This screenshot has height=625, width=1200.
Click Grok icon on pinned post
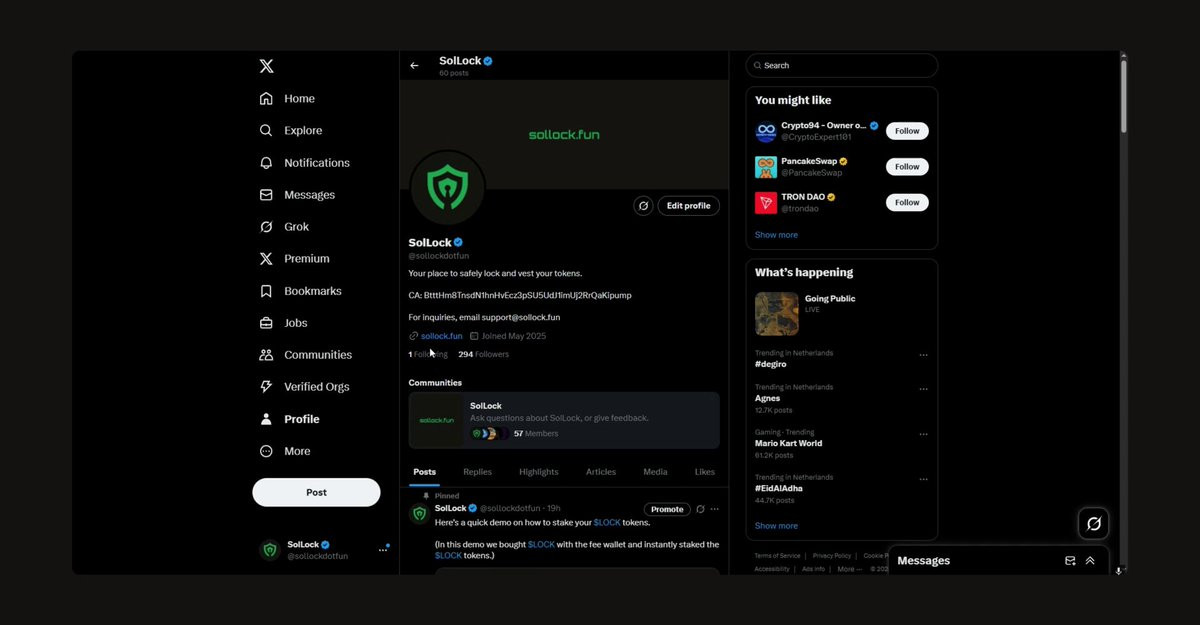pos(700,509)
